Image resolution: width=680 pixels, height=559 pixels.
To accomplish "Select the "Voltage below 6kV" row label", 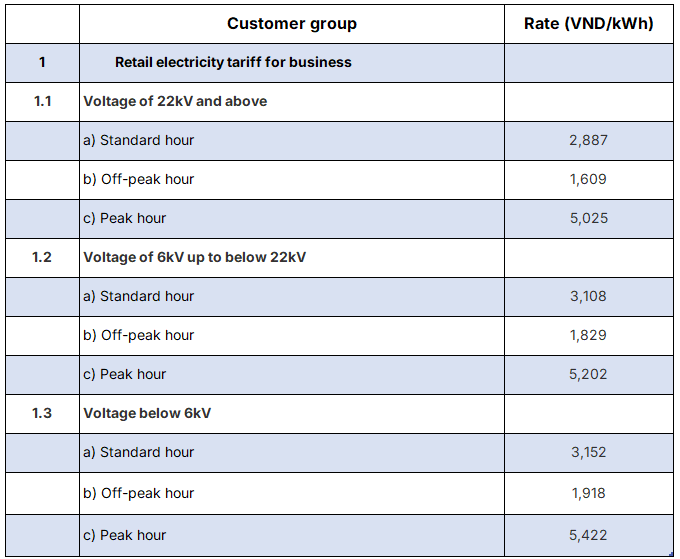I will pyautogui.click(x=147, y=413).
